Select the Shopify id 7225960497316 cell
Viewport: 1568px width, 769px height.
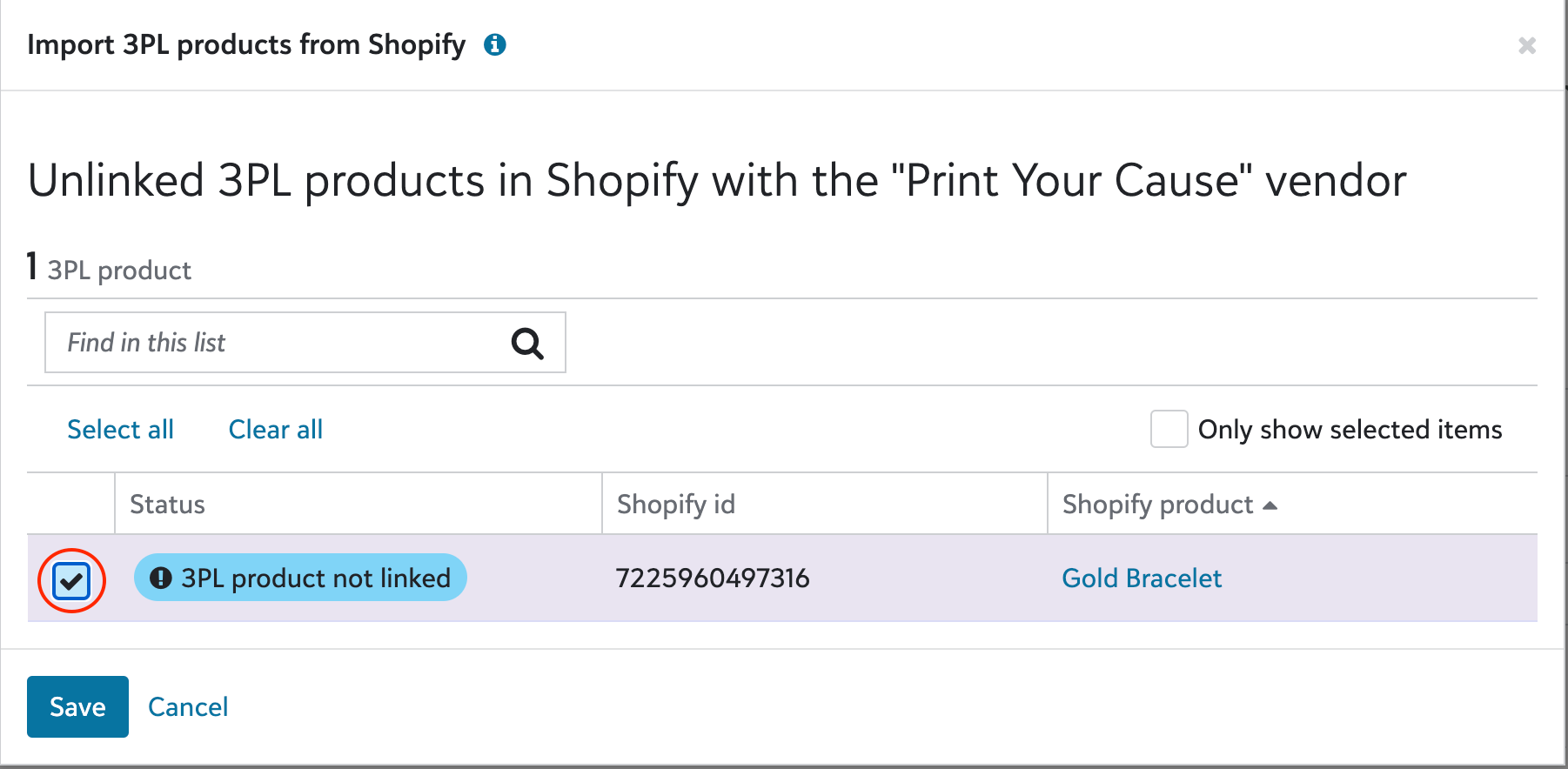713,578
